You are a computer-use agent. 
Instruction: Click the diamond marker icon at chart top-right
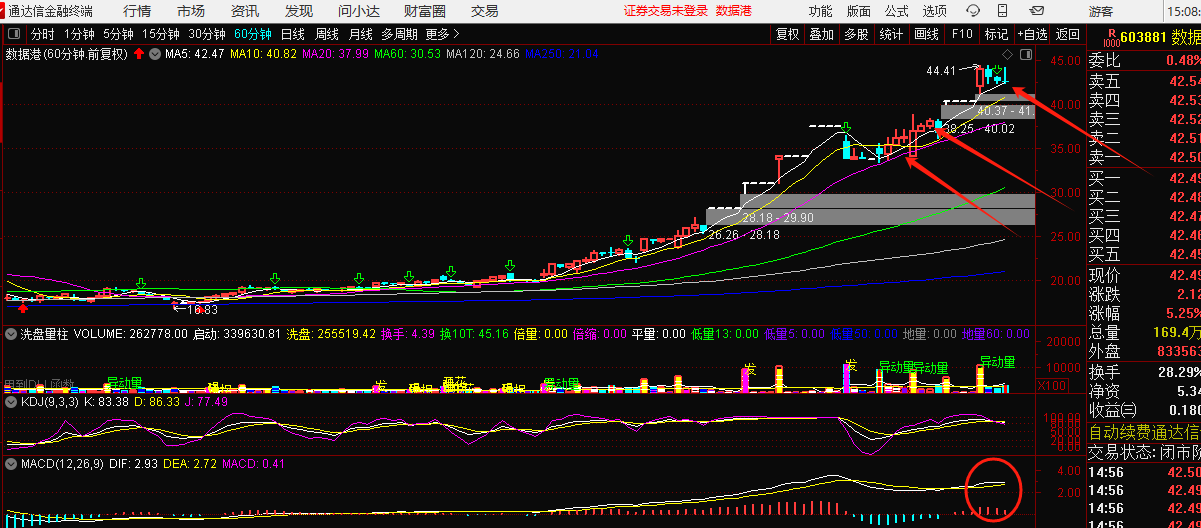1008,53
